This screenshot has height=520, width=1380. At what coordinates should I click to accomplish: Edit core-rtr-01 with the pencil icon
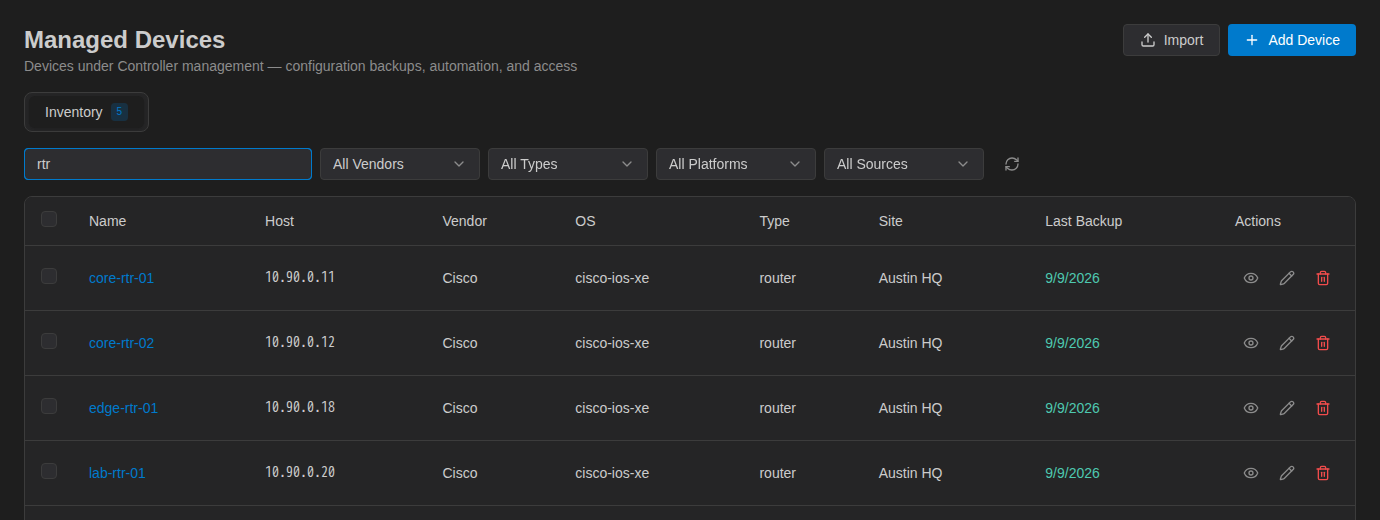pyautogui.click(x=1287, y=278)
